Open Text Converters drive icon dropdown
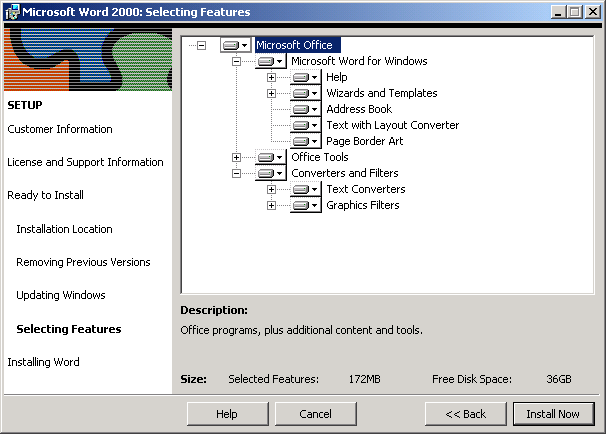Image resolution: width=606 pixels, height=434 pixels. pyautogui.click(x=306, y=189)
